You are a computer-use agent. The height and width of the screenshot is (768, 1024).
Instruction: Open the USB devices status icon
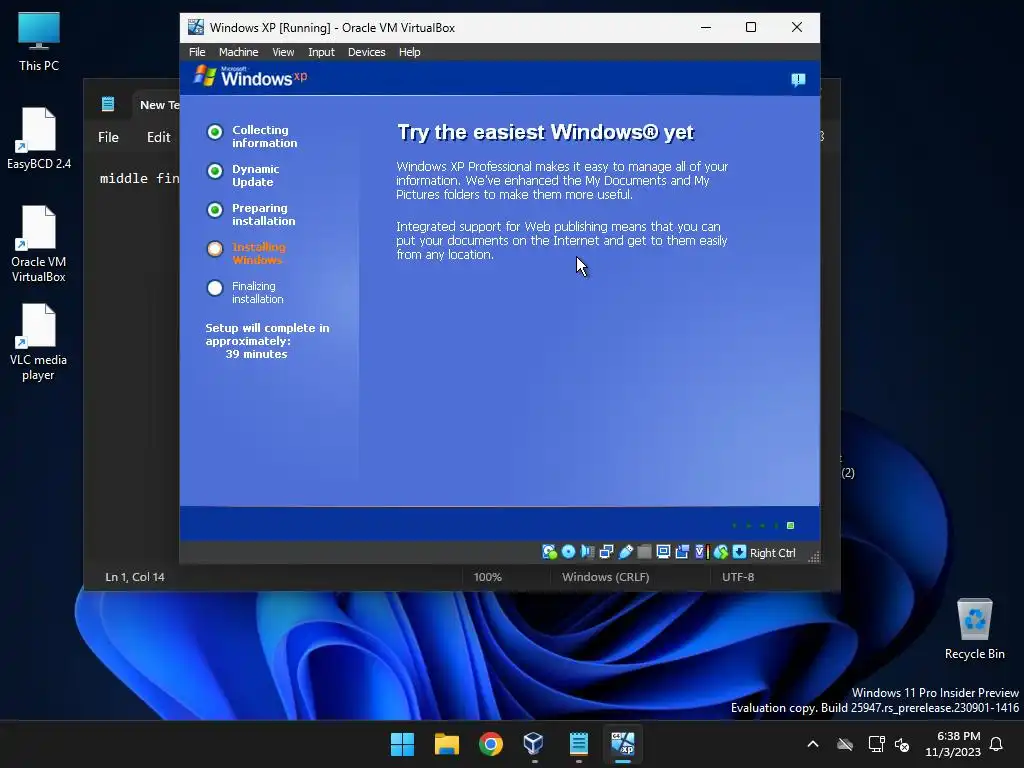[625, 552]
